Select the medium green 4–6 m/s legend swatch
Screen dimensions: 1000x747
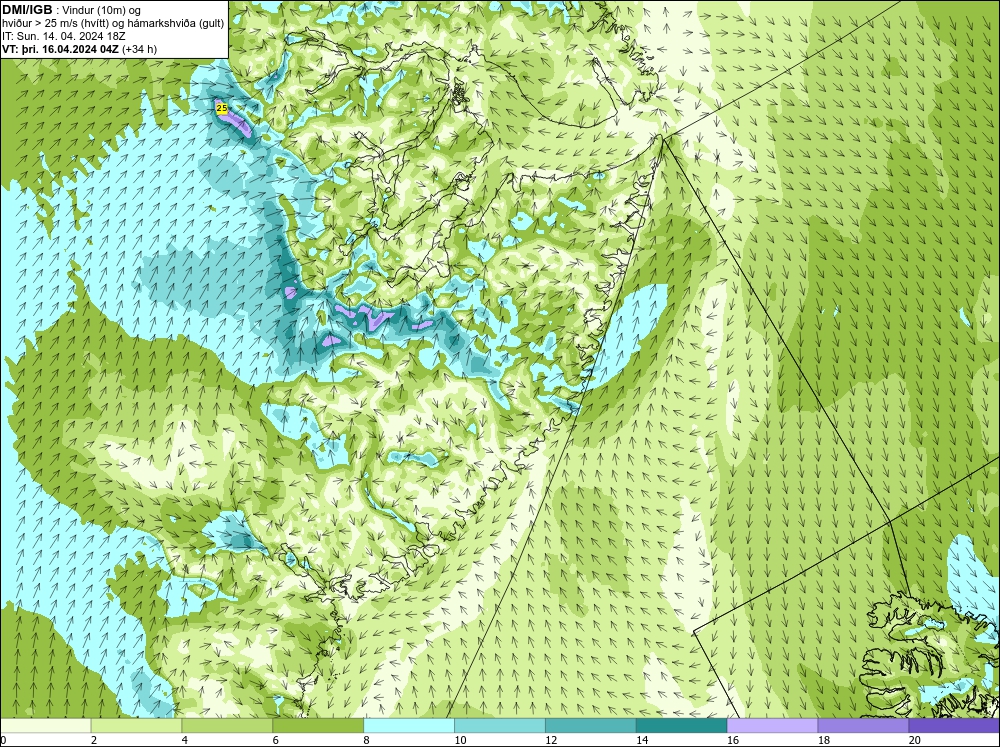point(227,726)
